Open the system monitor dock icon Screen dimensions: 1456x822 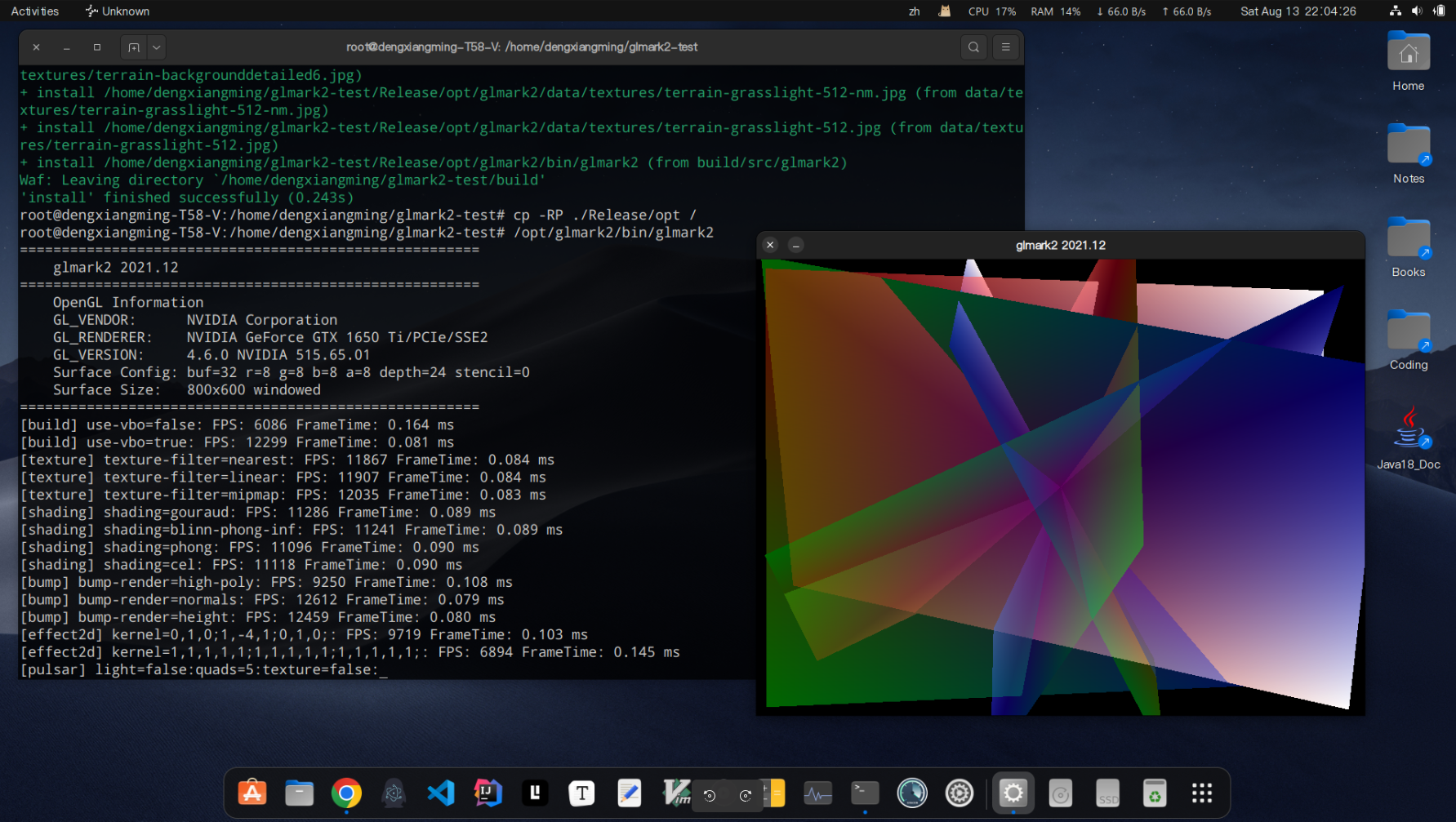(x=817, y=793)
